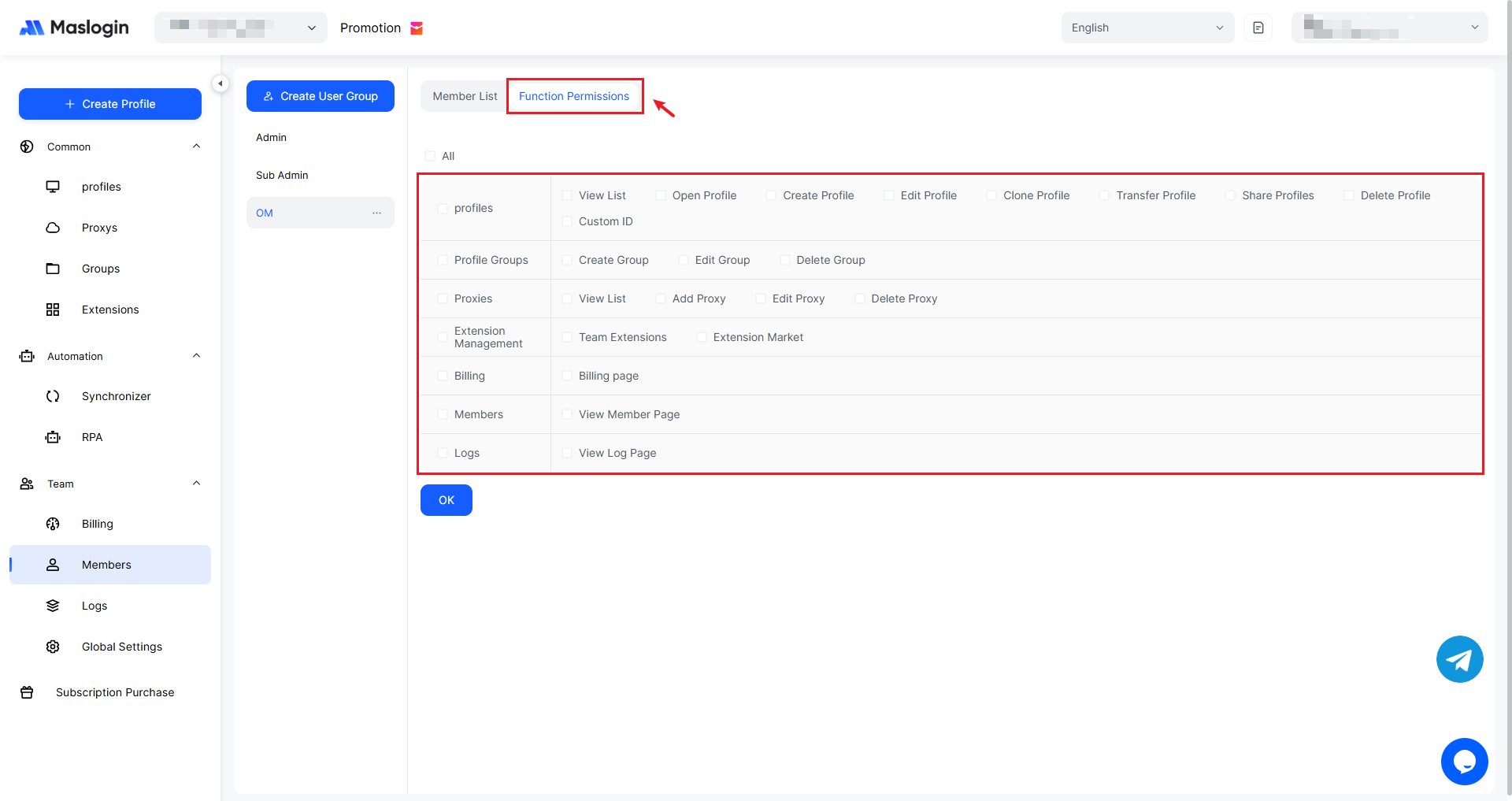Switch to the Member List tab

465,96
